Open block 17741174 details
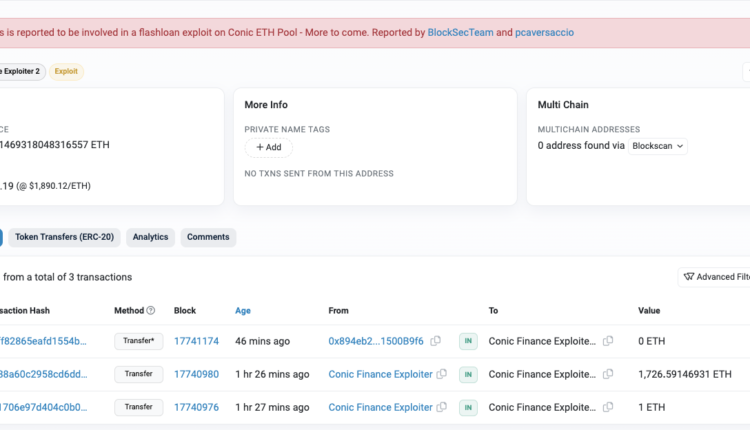This screenshot has height=430, width=750. (196, 341)
